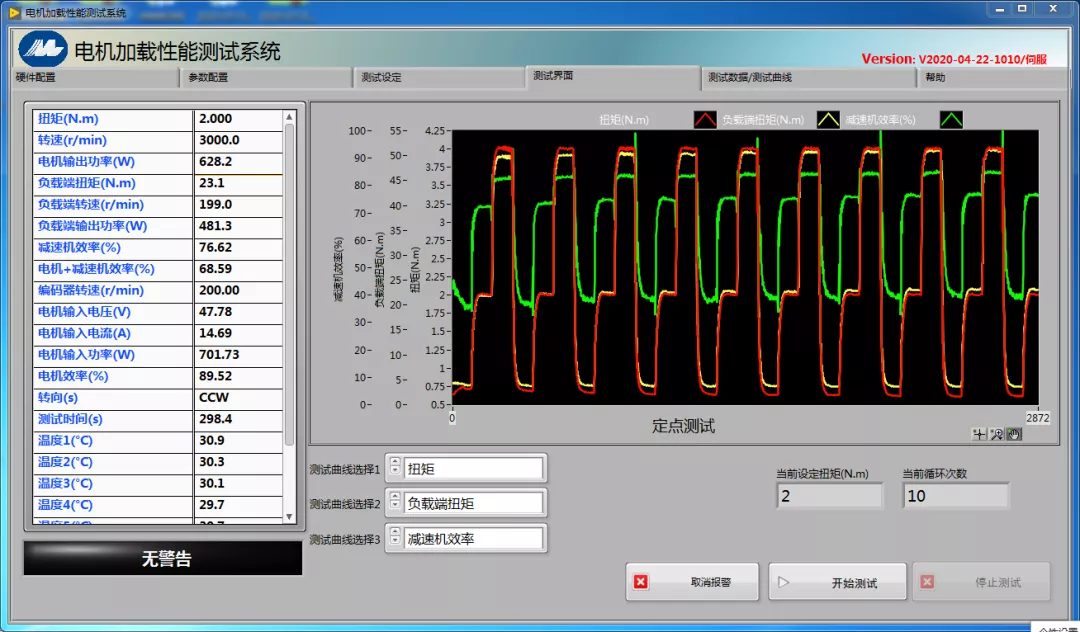Click the green 减速机效率 plot legend icon
The image size is (1080, 632).
pos(951,120)
